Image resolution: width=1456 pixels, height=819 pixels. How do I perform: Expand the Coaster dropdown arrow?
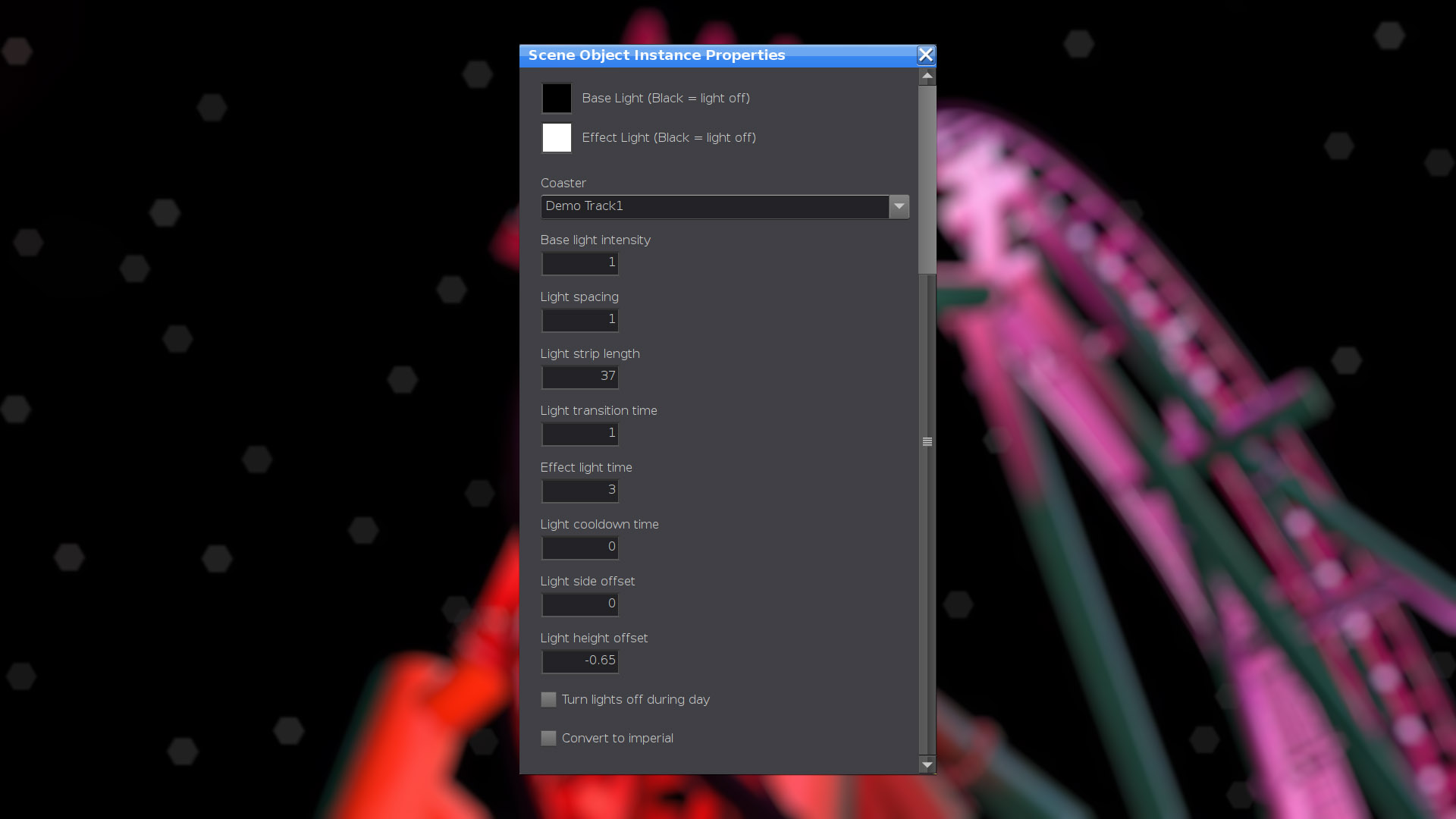click(899, 206)
